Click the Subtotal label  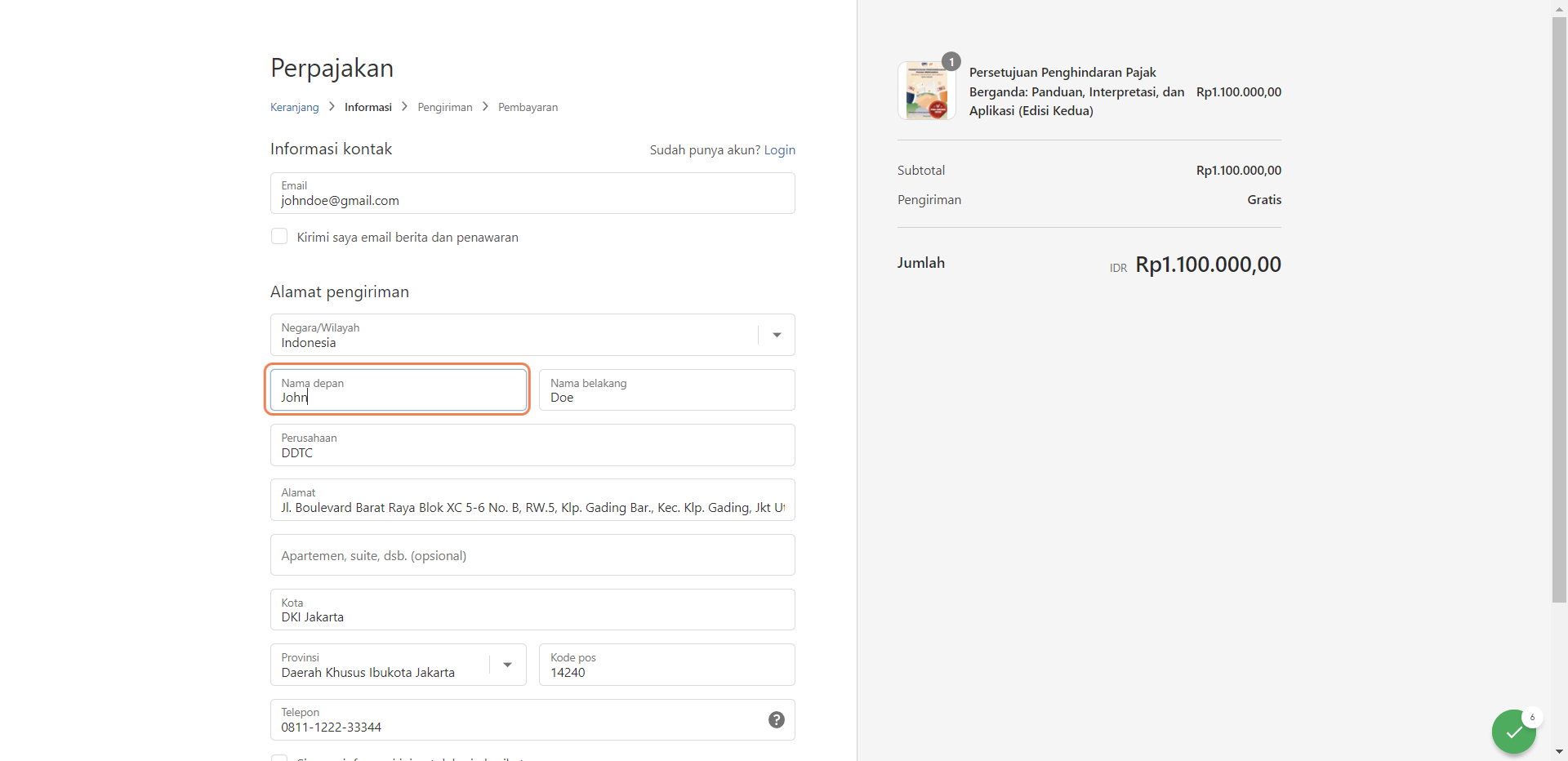click(921, 171)
